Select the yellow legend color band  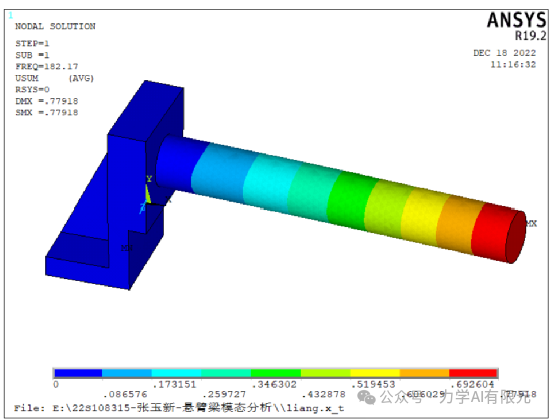coord(375,373)
